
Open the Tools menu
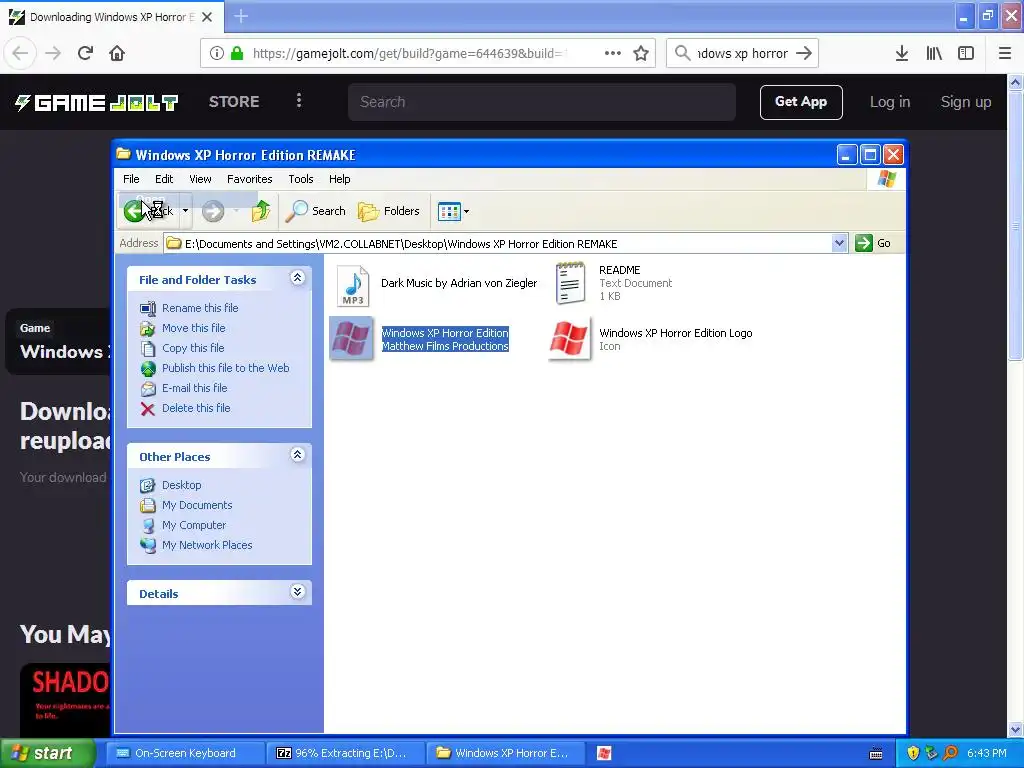pos(301,179)
